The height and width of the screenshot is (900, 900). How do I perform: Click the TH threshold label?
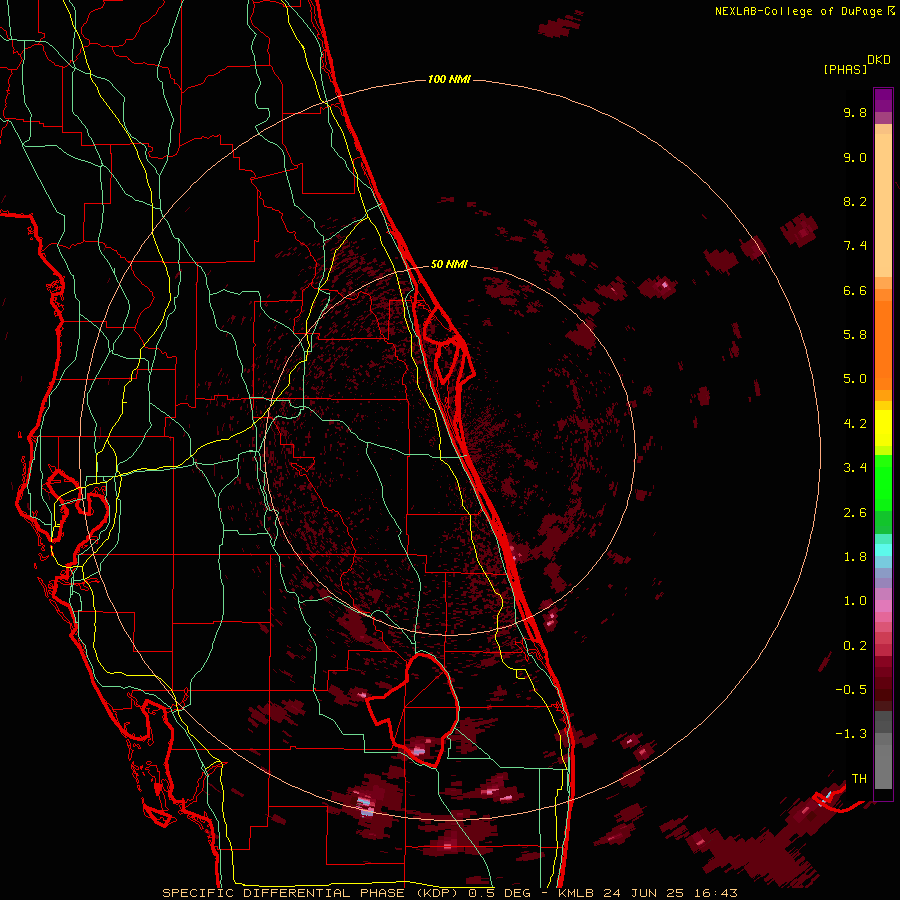pyautogui.click(x=859, y=779)
